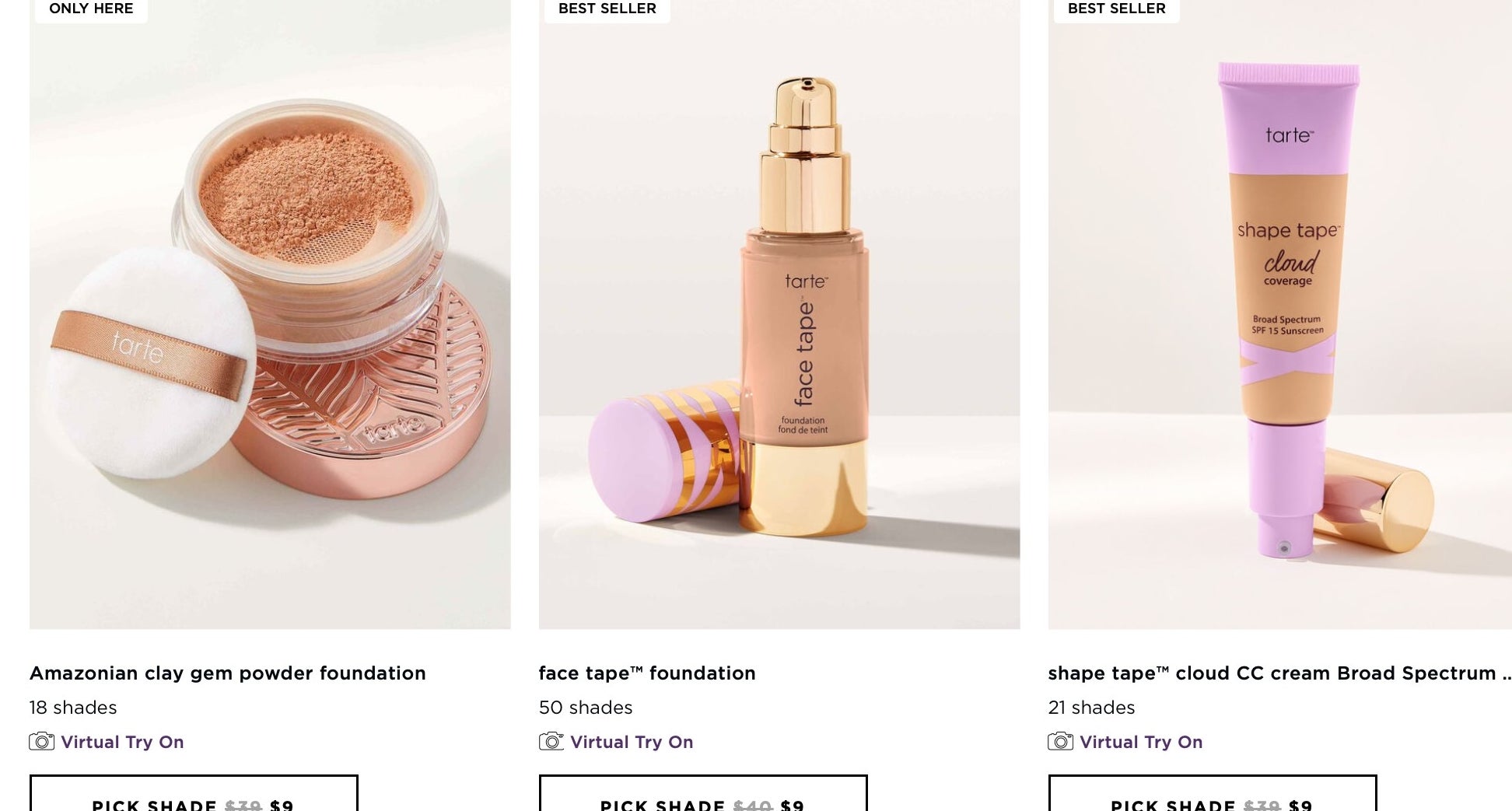The width and height of the screenshot is (1512, 811).
Task: Pick shade for face tape foundation
Action: pos(703,793)
